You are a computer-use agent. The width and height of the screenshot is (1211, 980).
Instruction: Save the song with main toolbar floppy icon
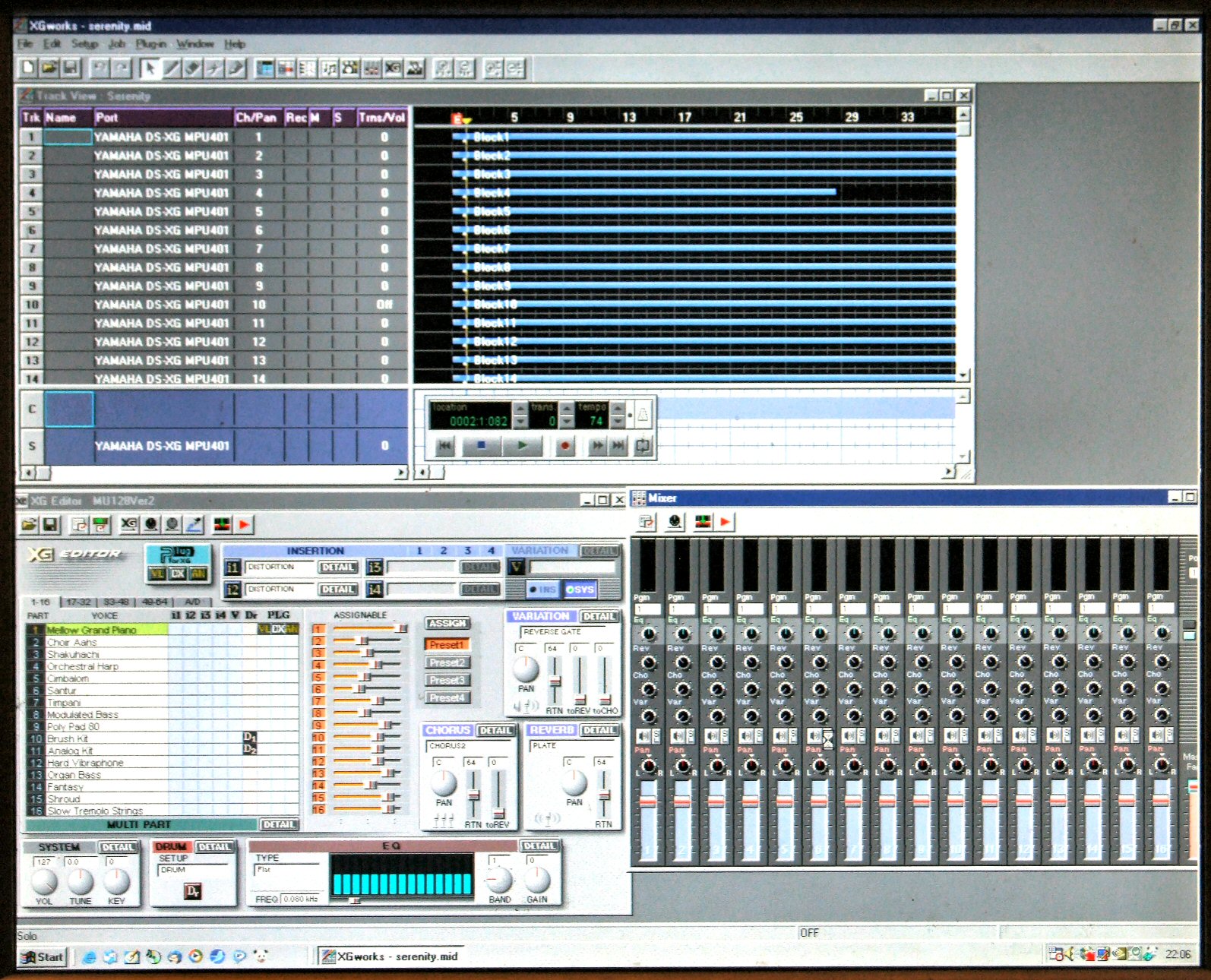tap(71, 68)
